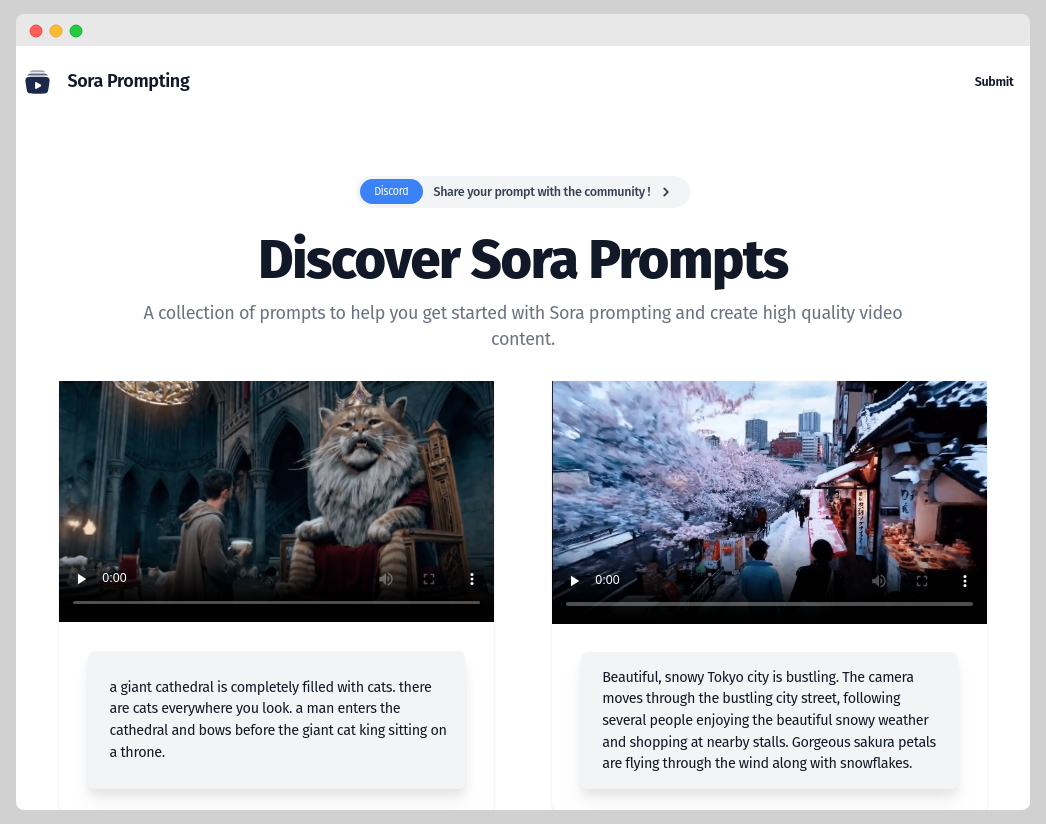Viewport: 1046px width, 824px height.
Task: Follow the share your prompt link
Action: (541, 191)
